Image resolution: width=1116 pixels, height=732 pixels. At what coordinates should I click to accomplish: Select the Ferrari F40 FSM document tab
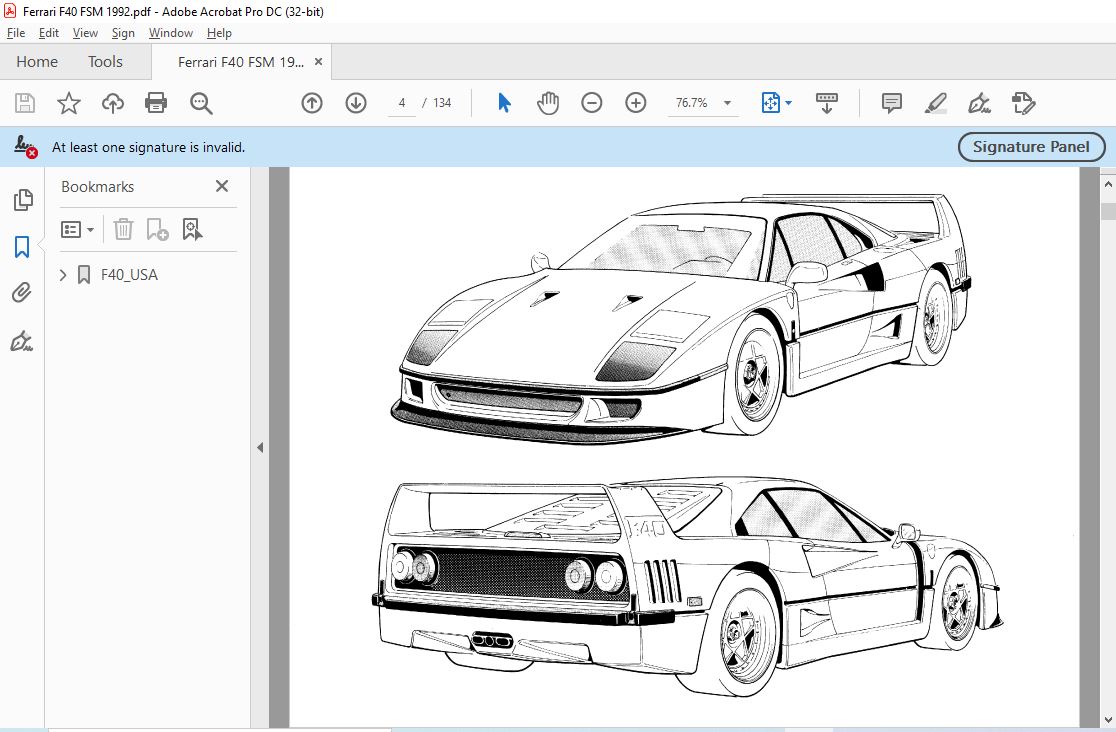[241, 62]
